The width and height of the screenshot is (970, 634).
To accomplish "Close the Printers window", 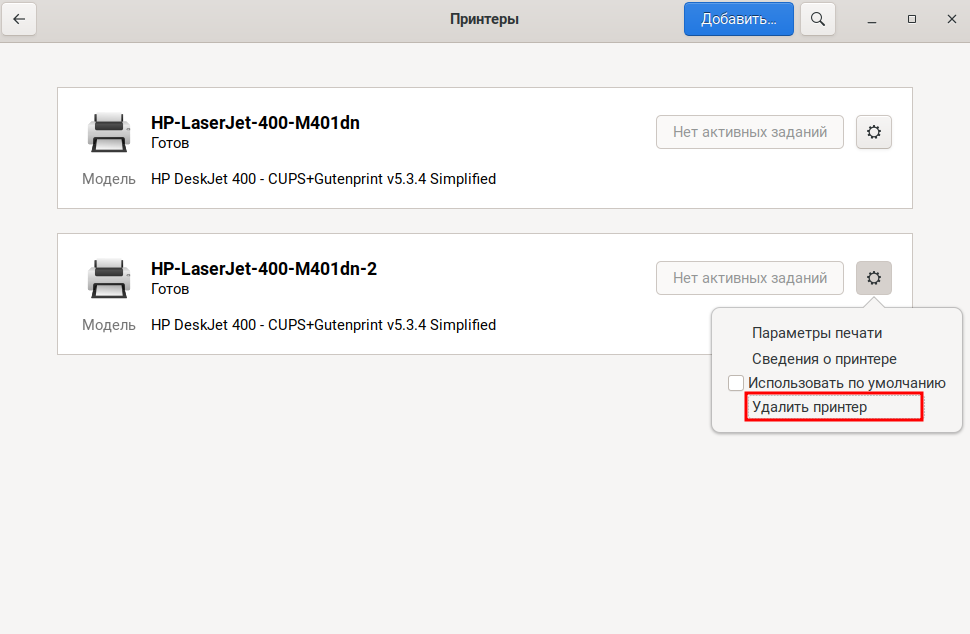I will [x=949, y=19].
